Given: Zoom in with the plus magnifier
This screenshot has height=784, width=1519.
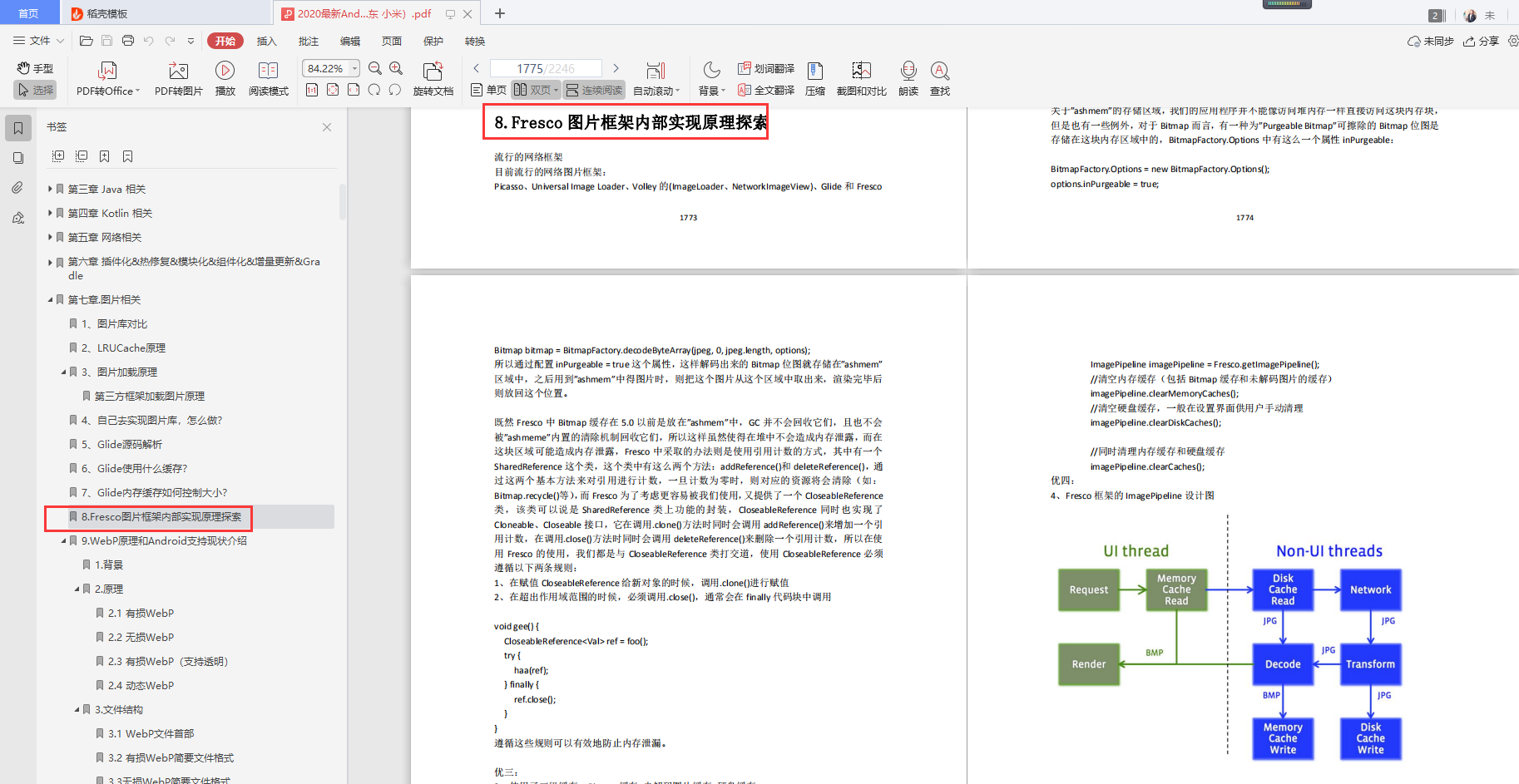Looking at the screenshot, I should coord(396,68).
